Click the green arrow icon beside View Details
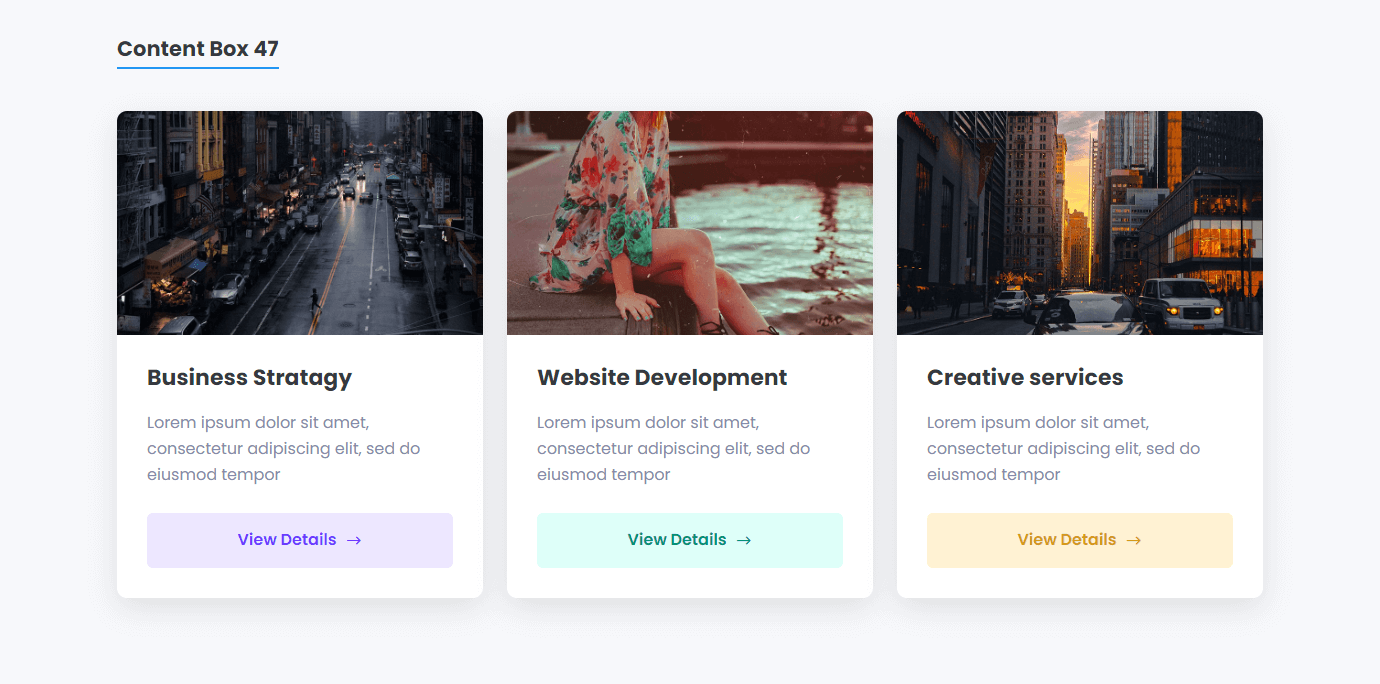The width and height of the screenshot is (1380, 684). point(744,540)
